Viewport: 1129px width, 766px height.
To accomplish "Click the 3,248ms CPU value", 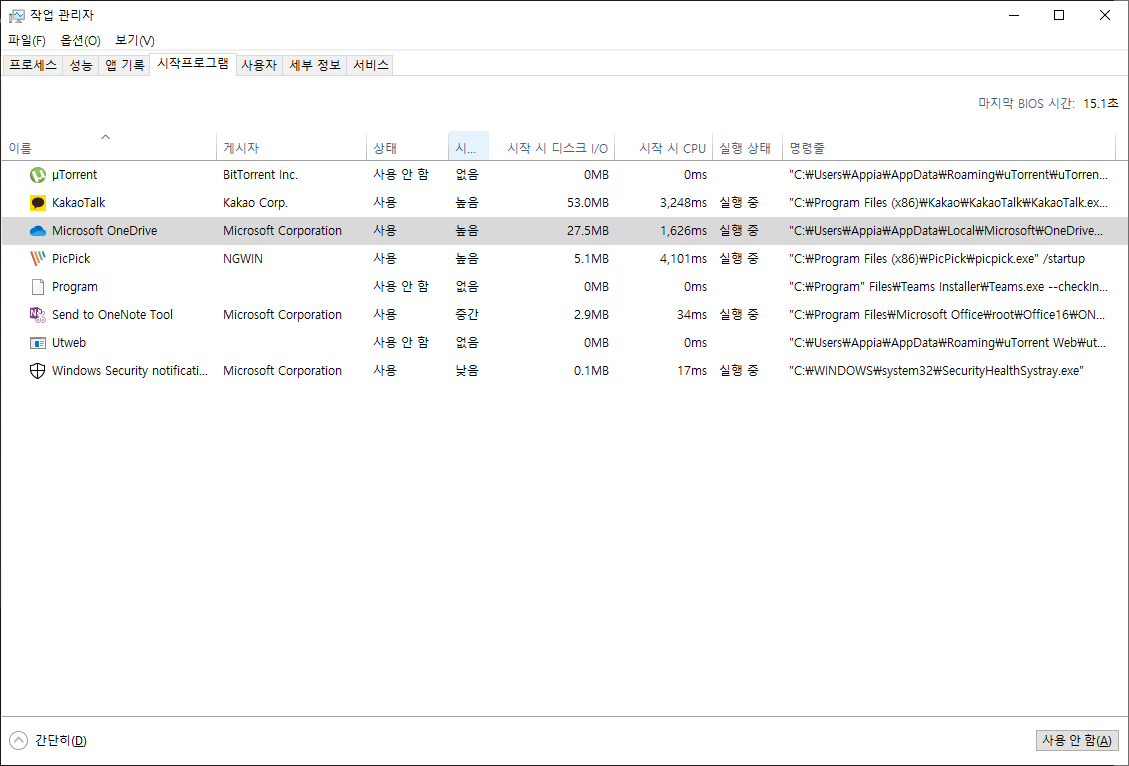I will (x=683, y=203).
